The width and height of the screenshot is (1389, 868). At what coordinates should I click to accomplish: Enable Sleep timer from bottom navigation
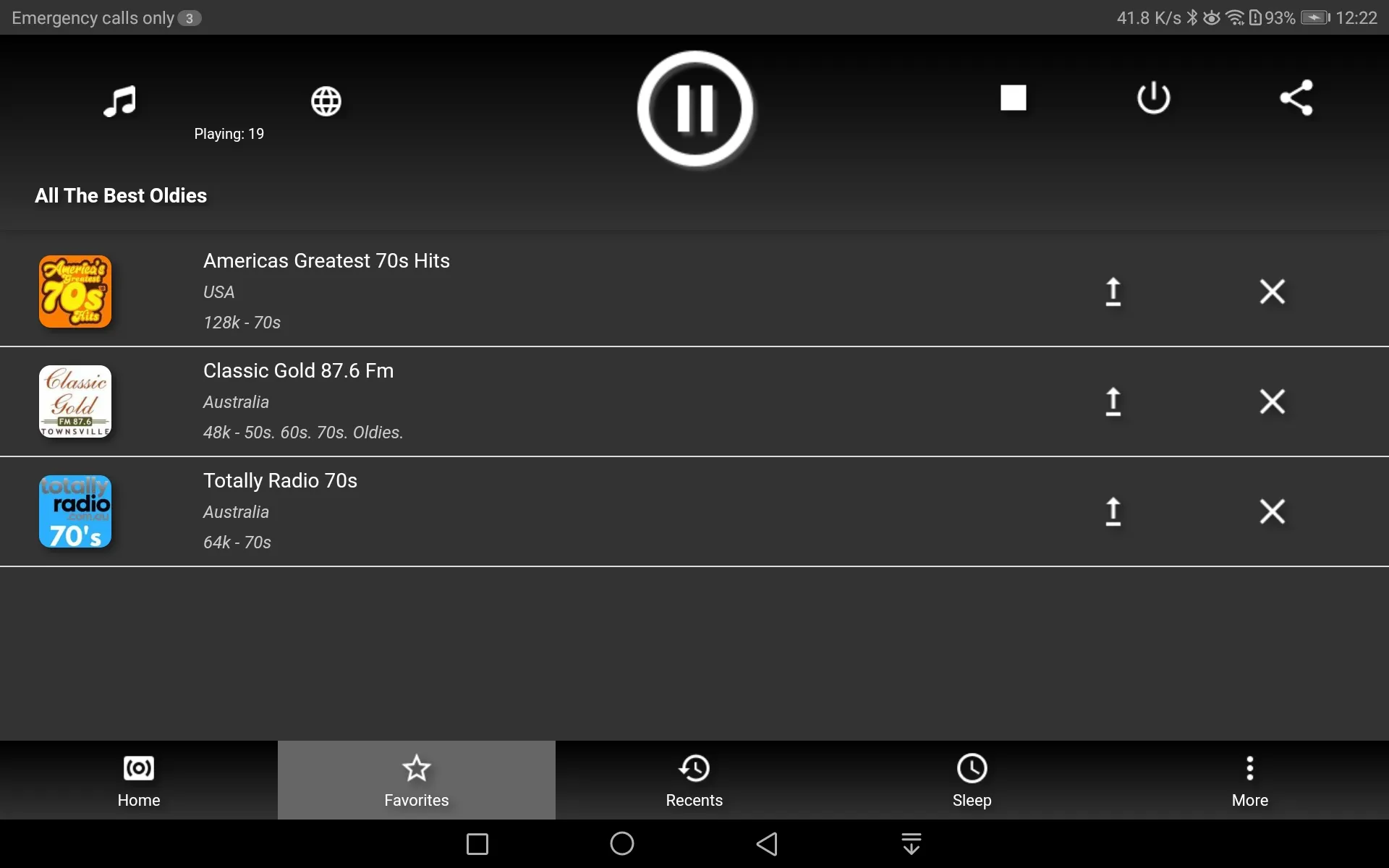pyautogui.click(x=972, y=780)
